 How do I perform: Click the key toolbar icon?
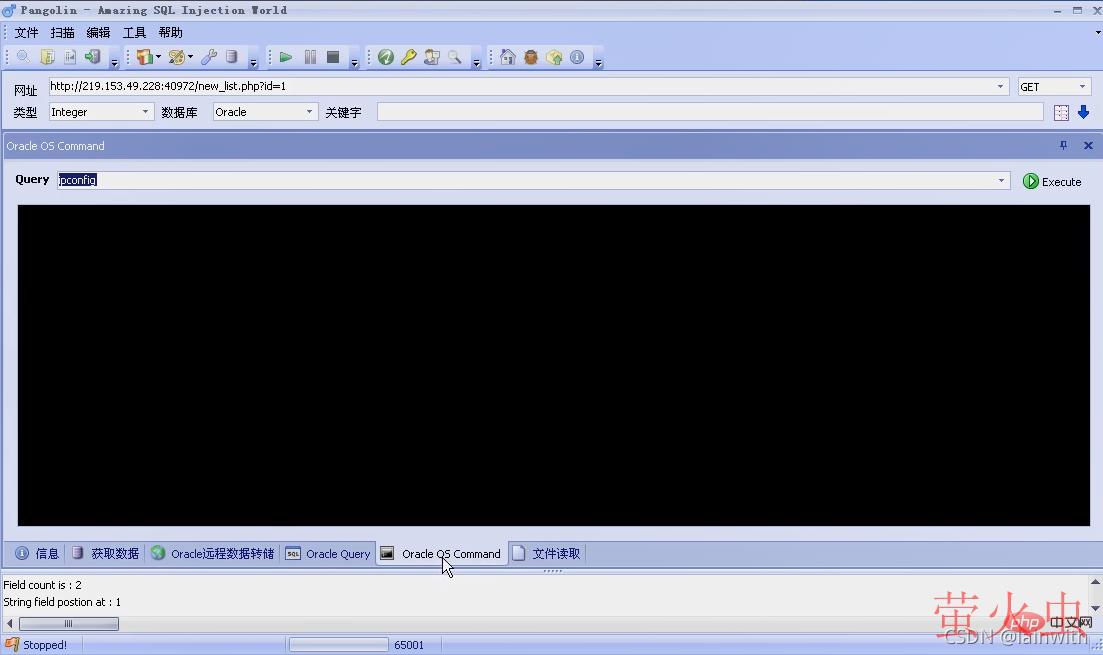pos(408,57)
